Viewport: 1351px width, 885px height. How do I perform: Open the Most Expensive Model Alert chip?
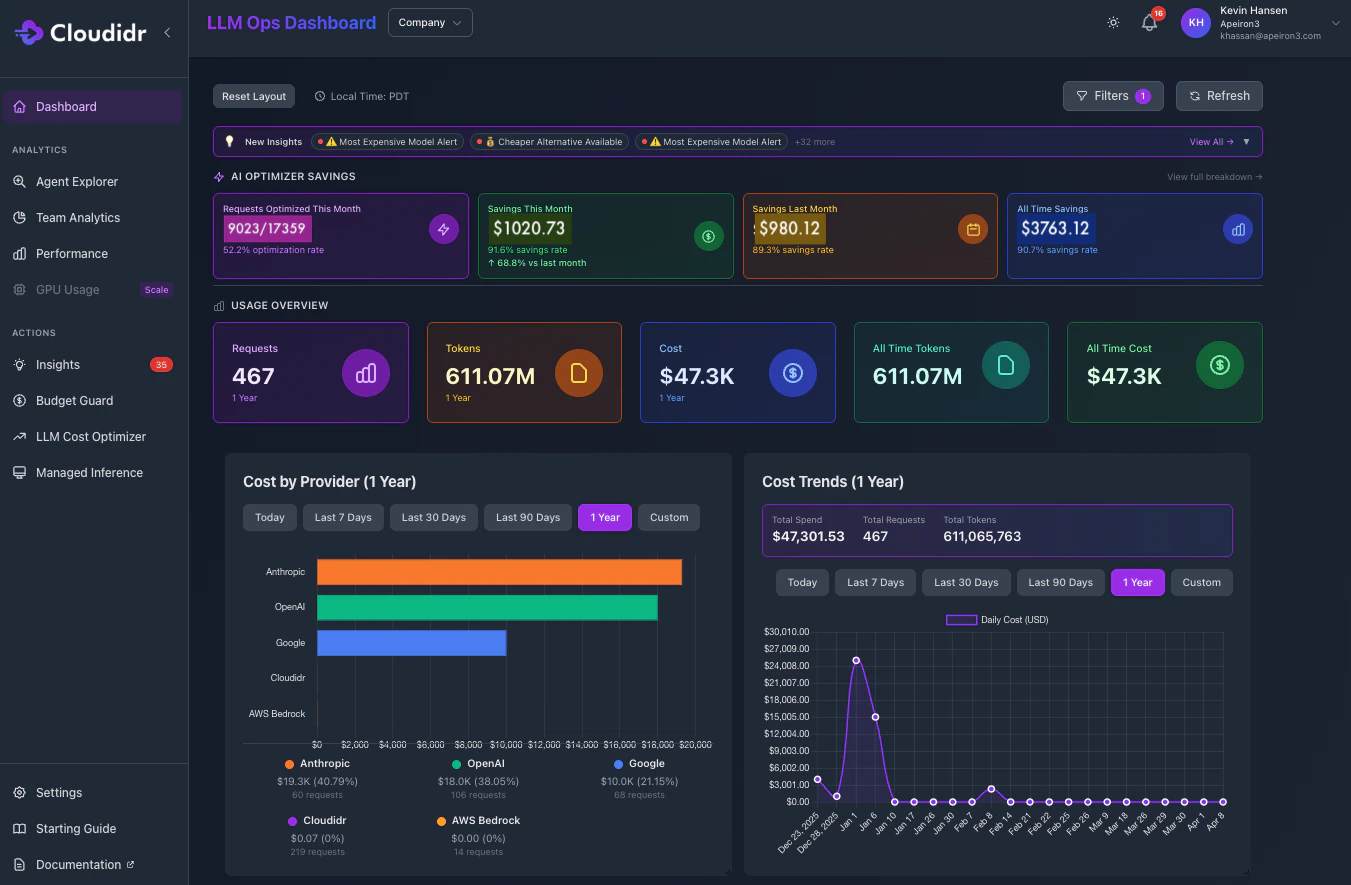(387, 141)
